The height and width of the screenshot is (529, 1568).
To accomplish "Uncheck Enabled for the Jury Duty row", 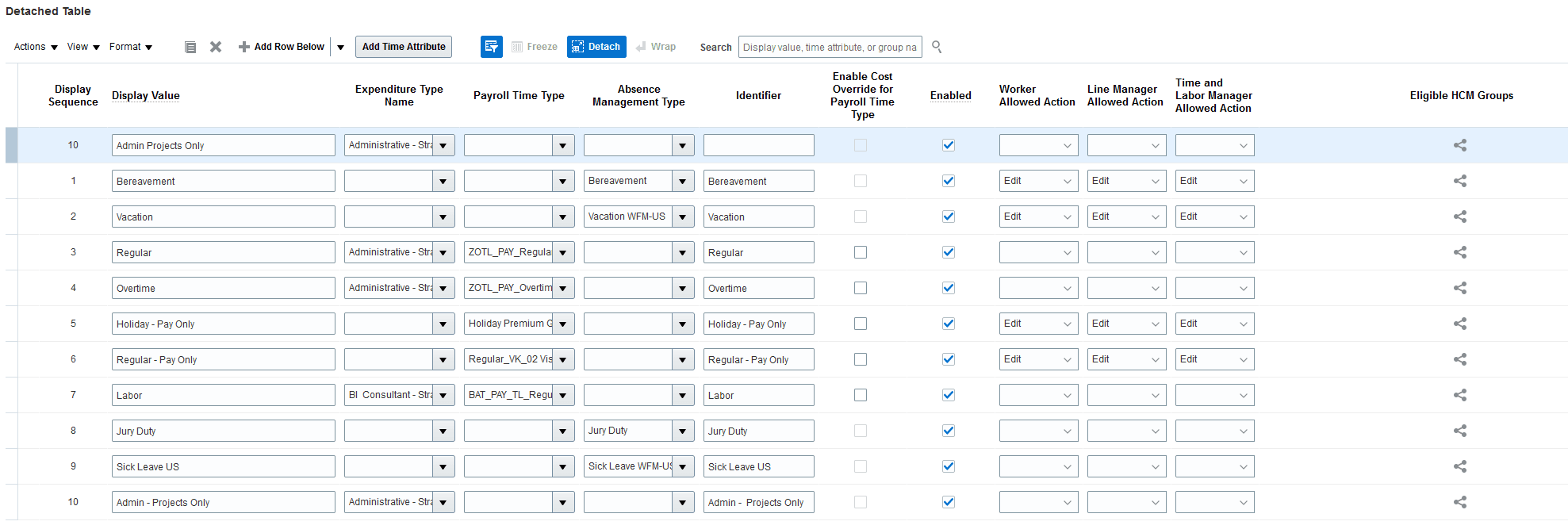I will coord(949,431).
